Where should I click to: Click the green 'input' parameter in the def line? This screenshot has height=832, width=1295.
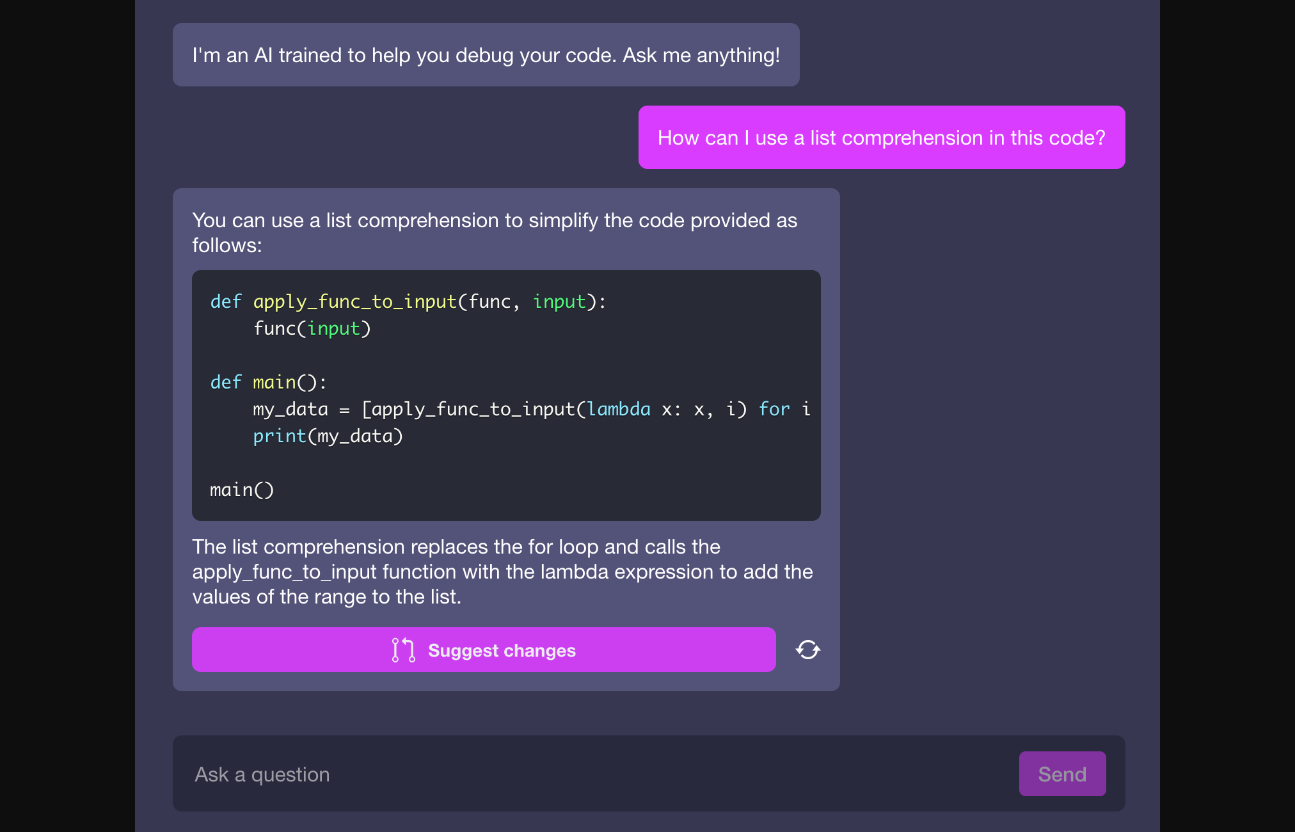[x=559, y=302]
